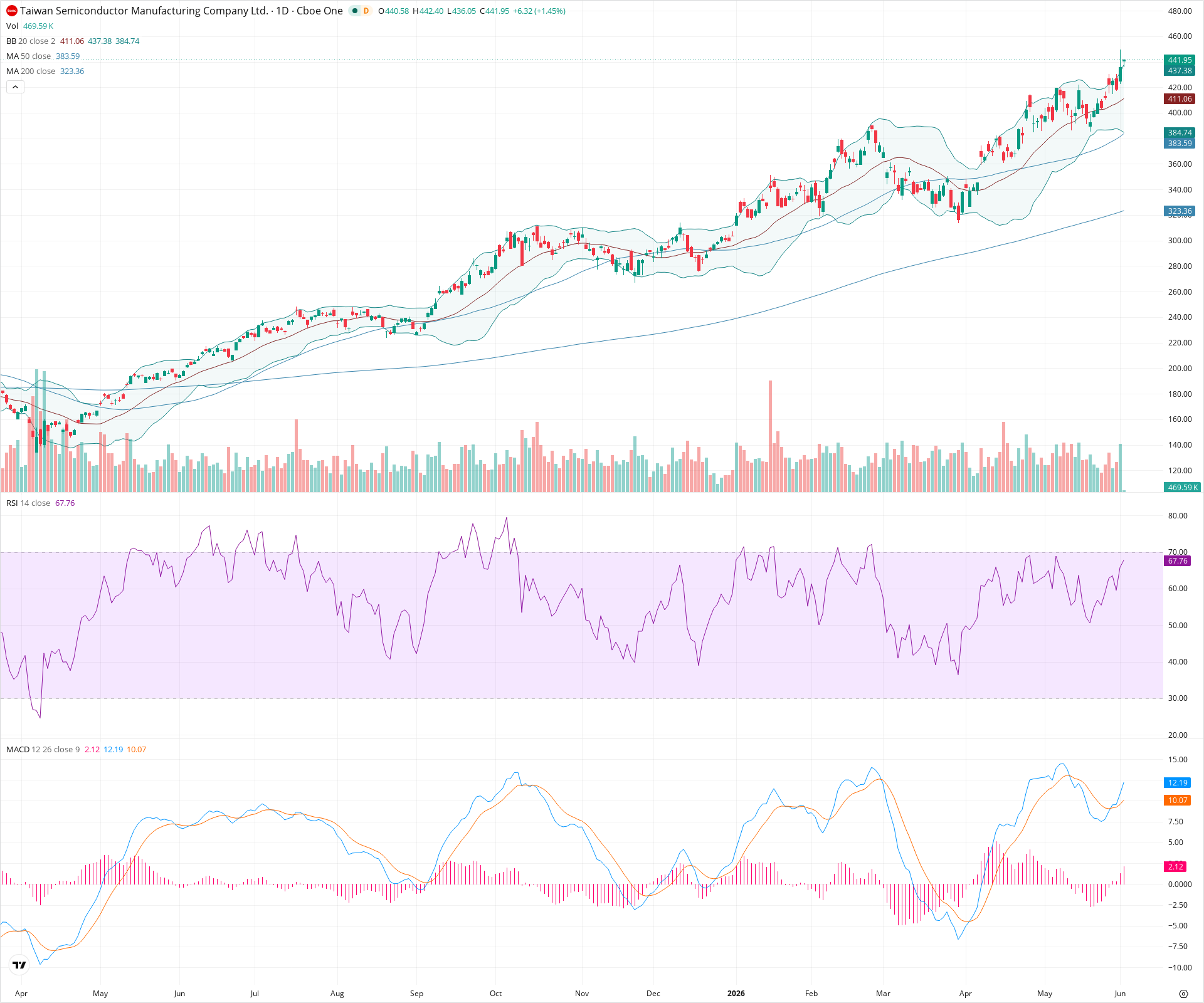Click the 12.19 MACD line tag
The height and width of the screenshot is (1003, 1204).
point(1178,782)
